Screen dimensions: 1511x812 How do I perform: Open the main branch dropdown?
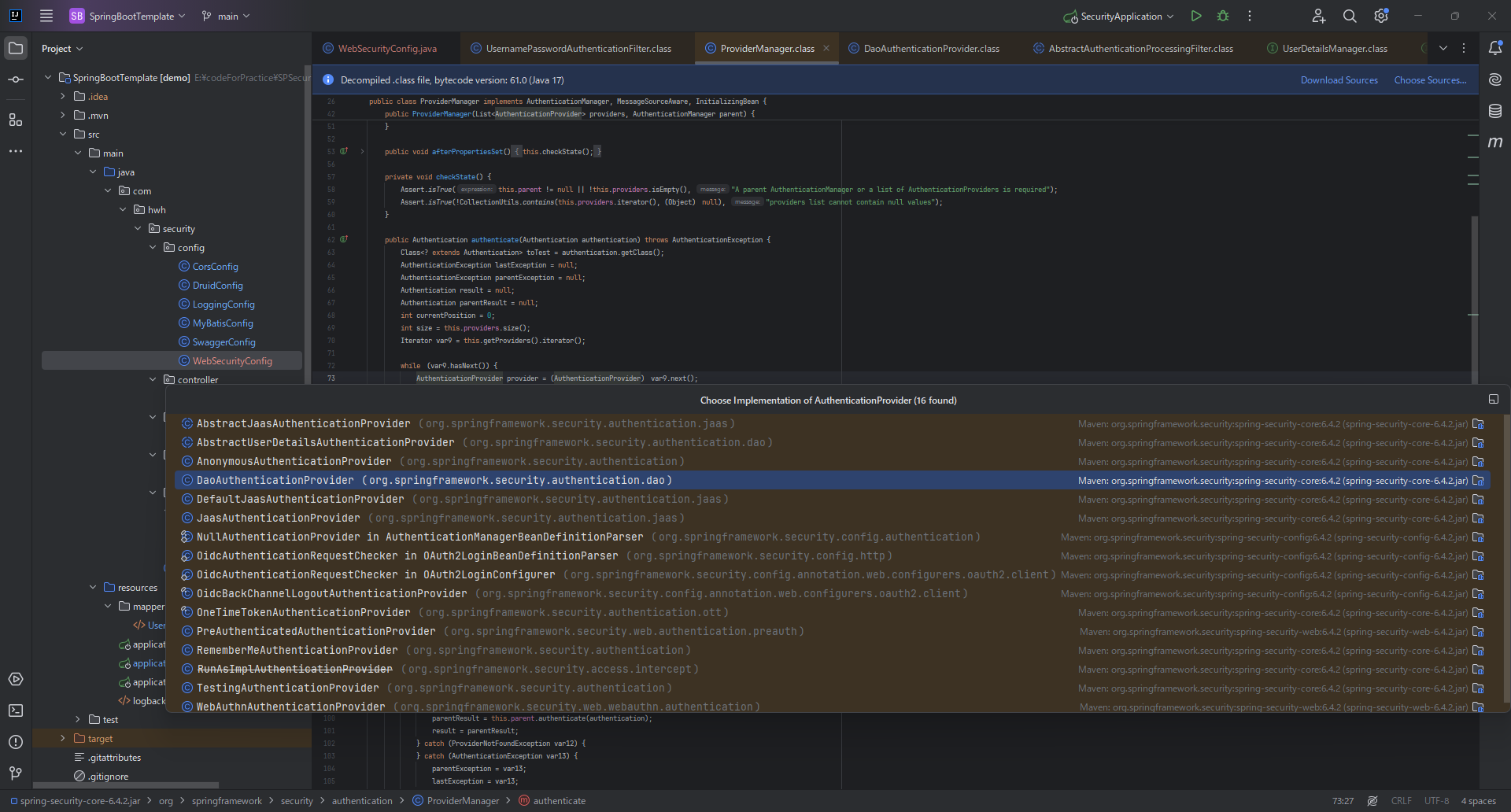tap(226, 16)
